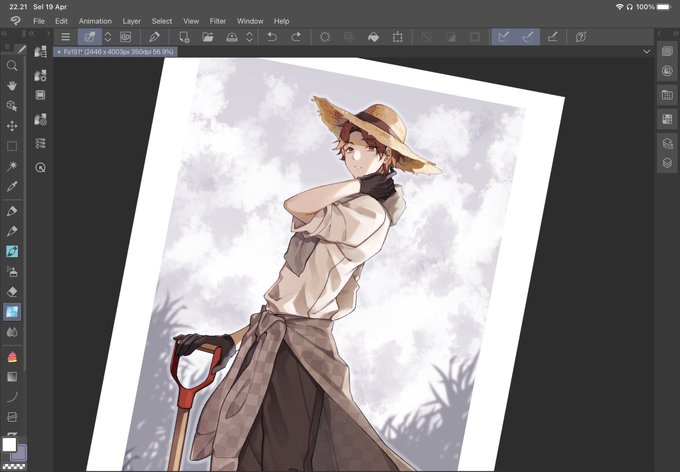Select the Airbrush tool

tap(12, 272)
